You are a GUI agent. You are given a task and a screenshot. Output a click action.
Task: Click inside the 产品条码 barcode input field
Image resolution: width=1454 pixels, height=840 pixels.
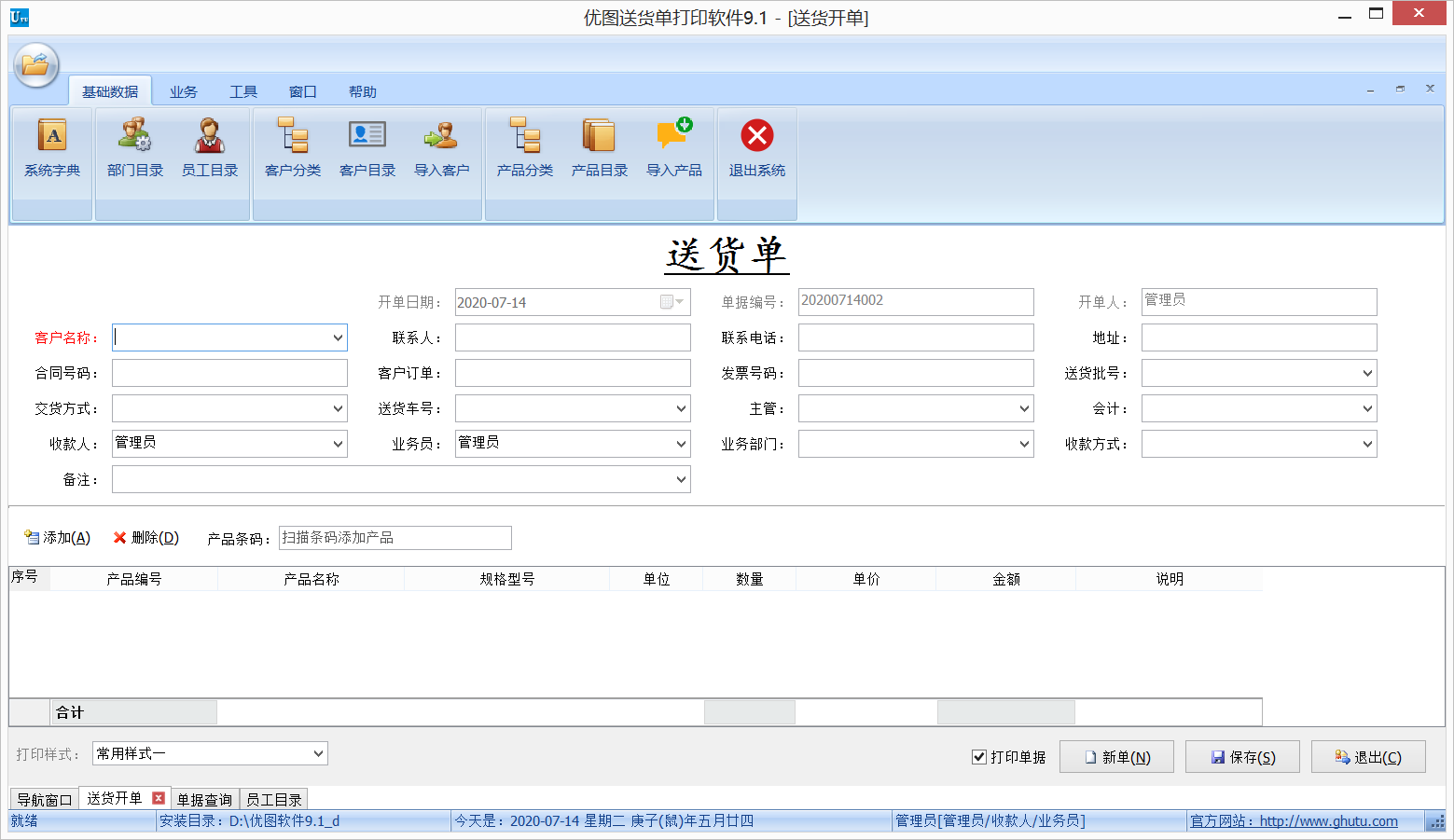pos(395,537)
